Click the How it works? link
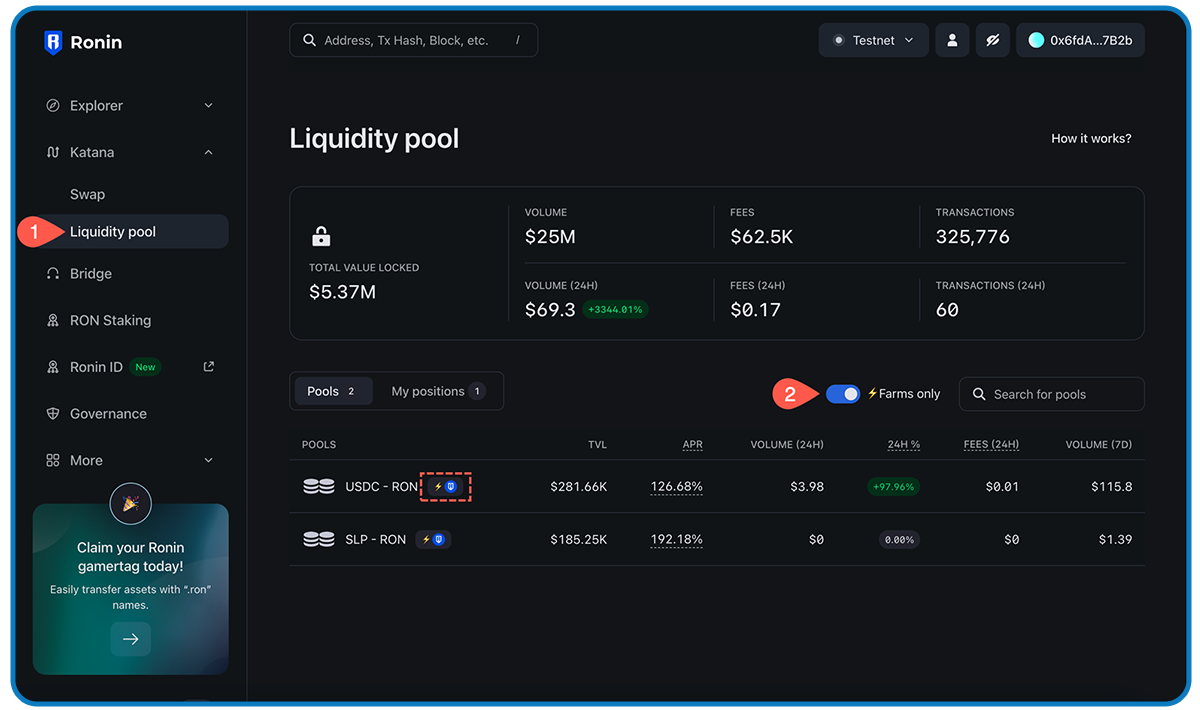 1091,138
